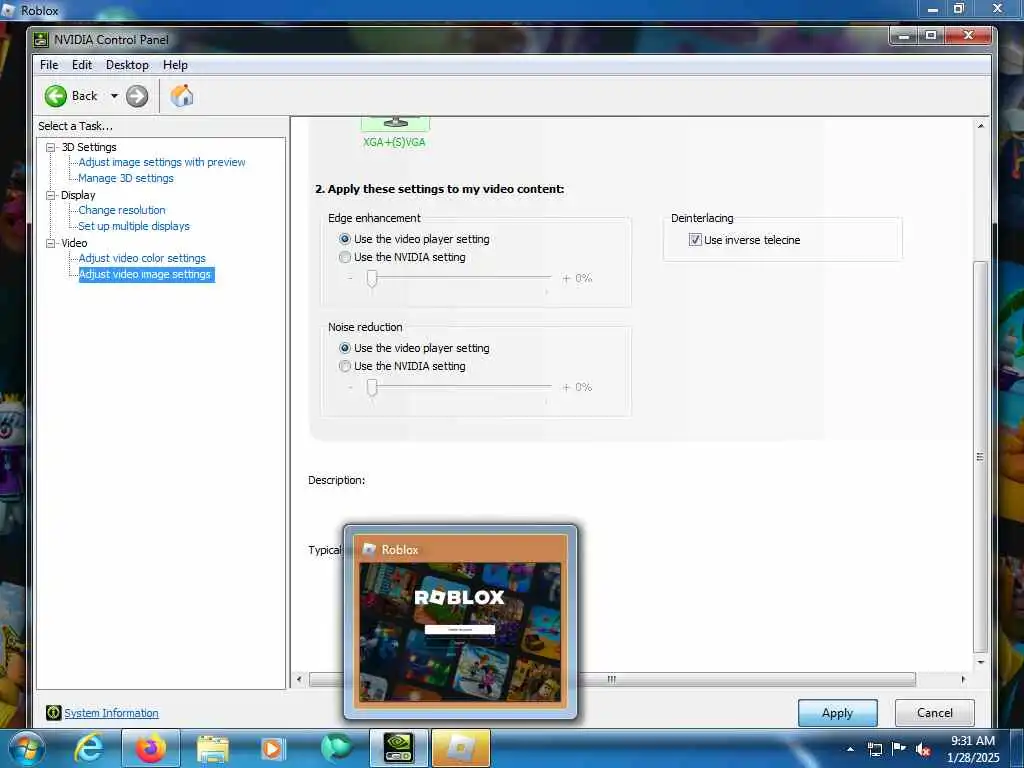Click the Roblox taskbar icon

pos(460,748)
